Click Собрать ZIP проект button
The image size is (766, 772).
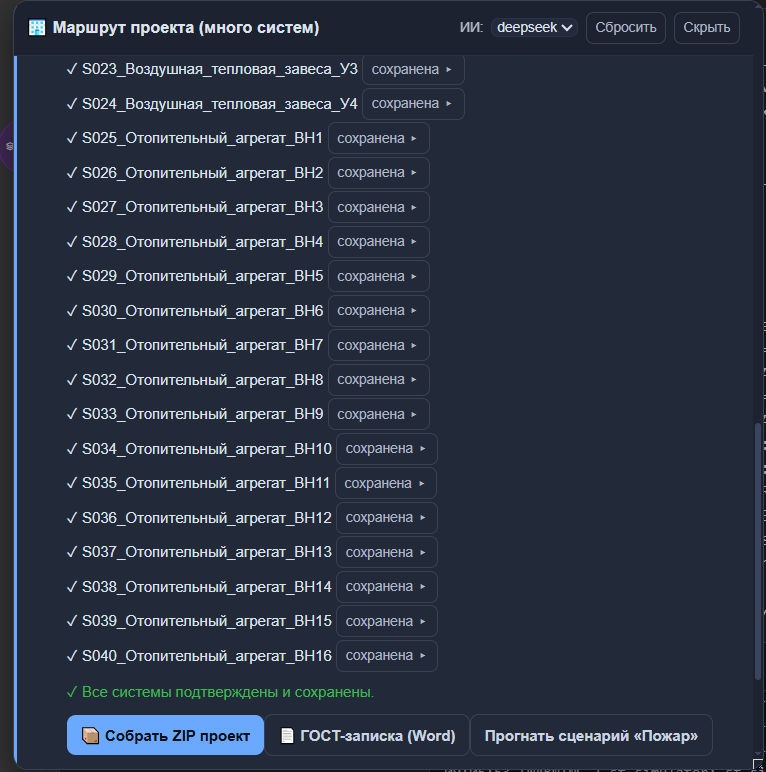click(165, 735)
